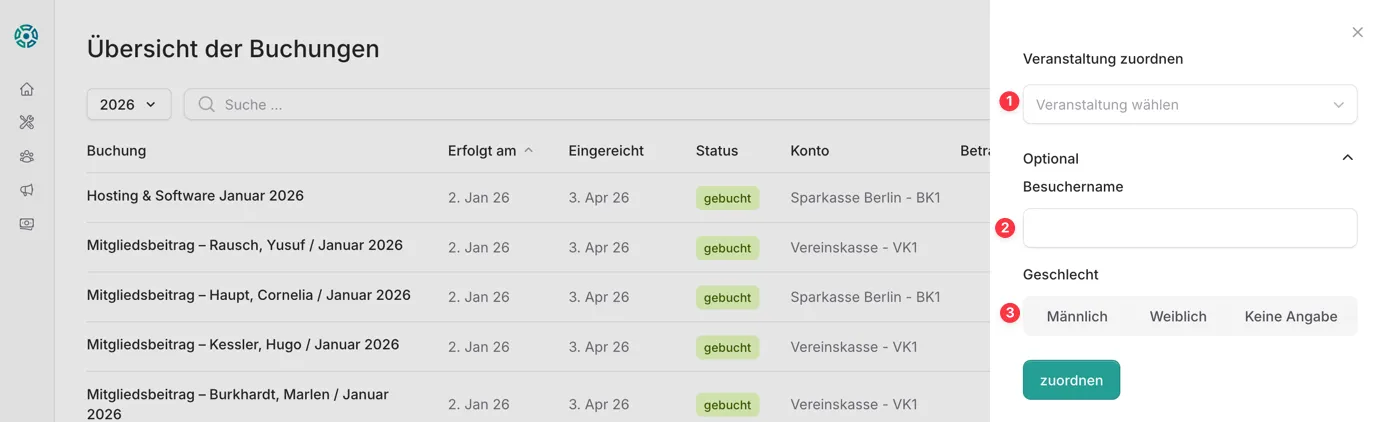Open the home dashboard icon
This screenshot has height=422, width=1389.
click(27, 89)
